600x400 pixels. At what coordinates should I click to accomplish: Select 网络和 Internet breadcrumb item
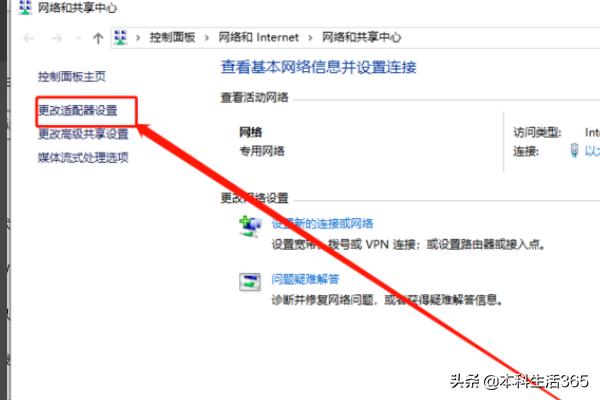pyautogui.click(x=258, y=37)
